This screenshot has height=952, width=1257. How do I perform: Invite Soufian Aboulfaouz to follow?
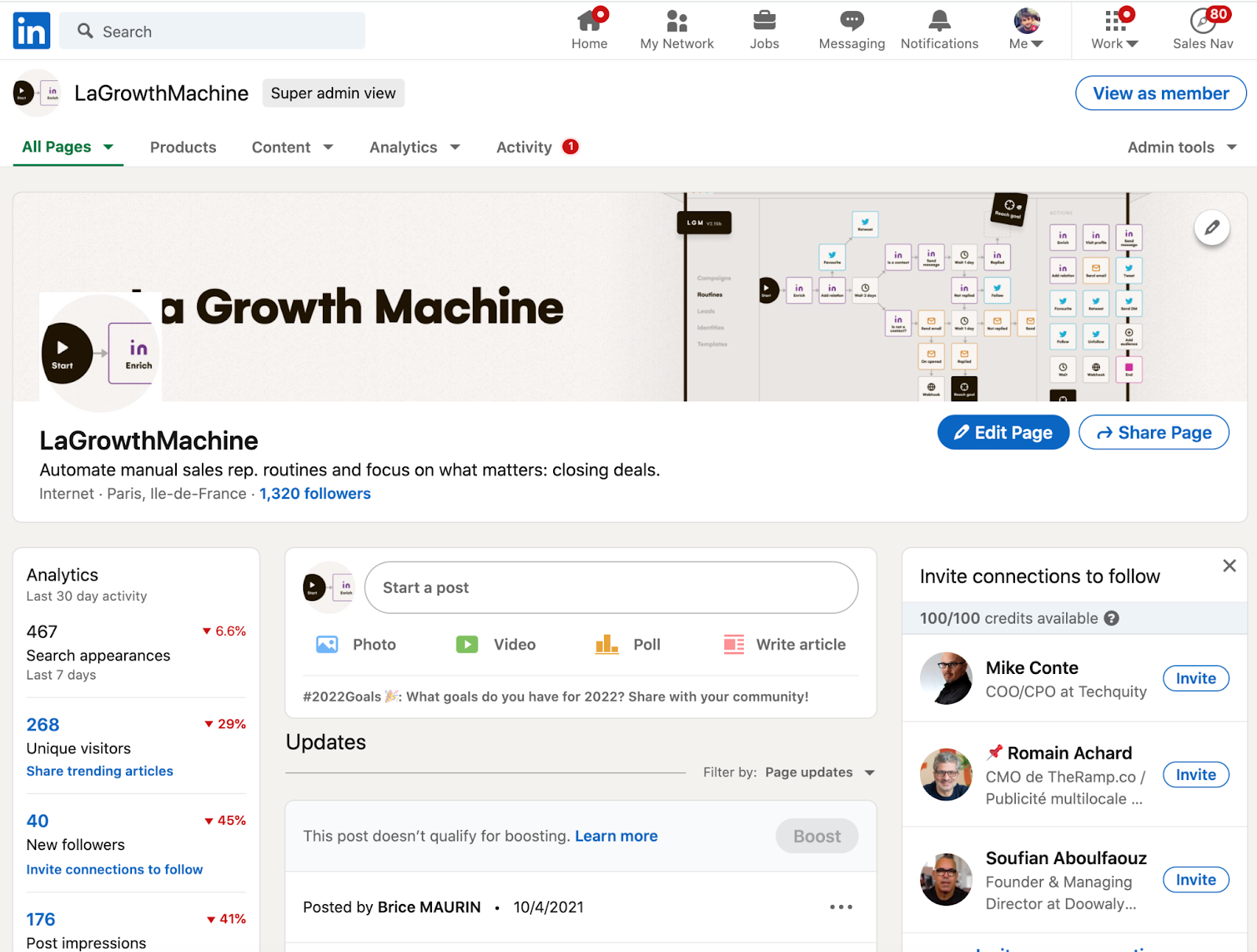[x=1196, y=880]
